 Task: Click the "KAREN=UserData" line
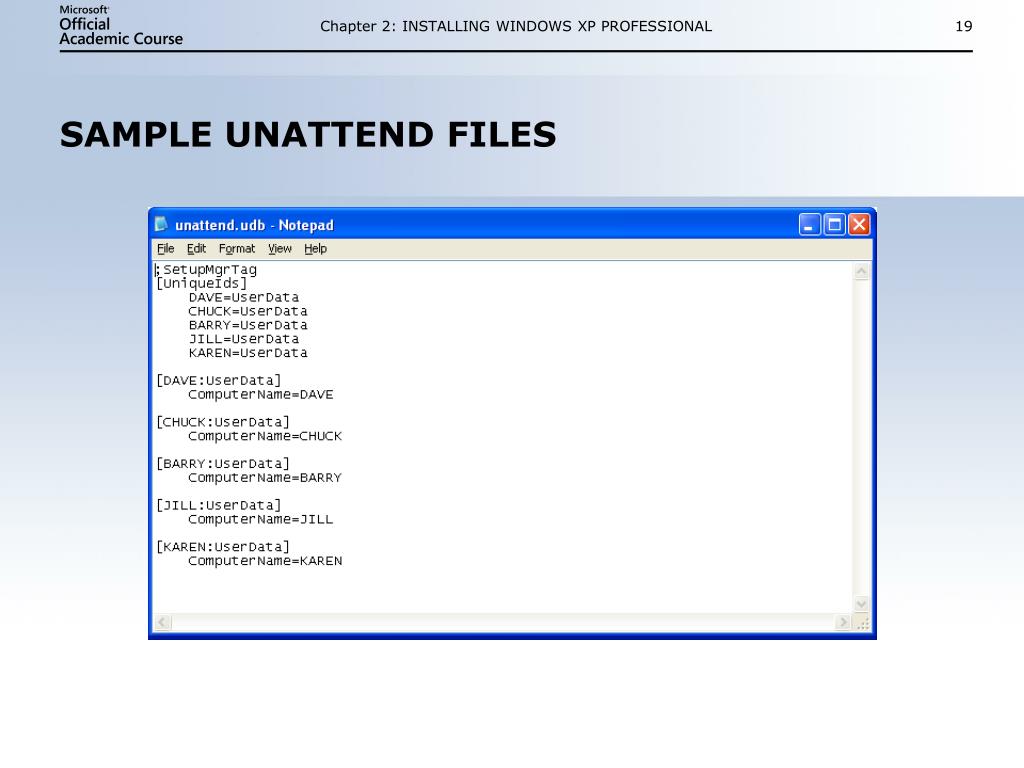tap(248, 353)
